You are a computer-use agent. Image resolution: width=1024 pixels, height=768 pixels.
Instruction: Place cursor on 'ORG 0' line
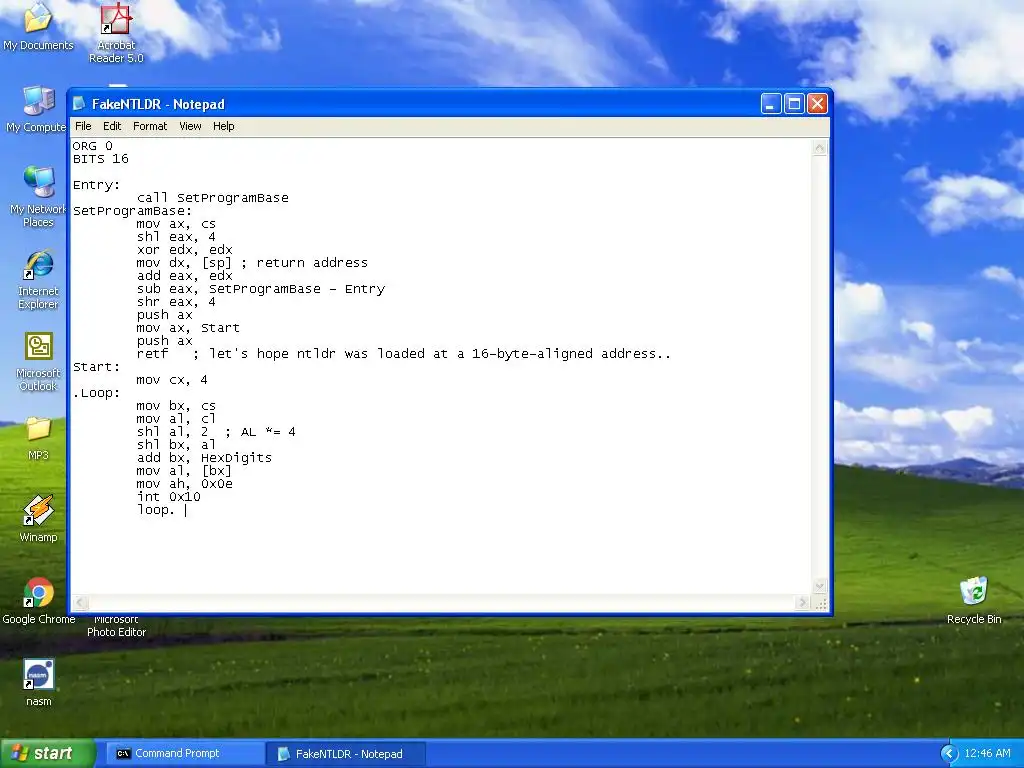coord(92,146)
